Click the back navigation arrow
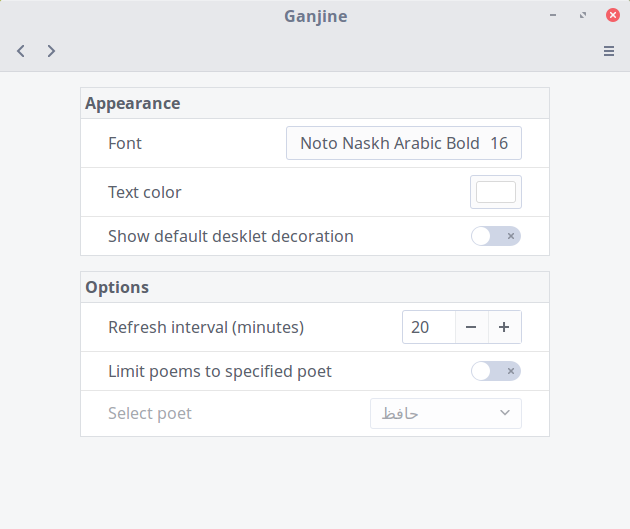Viewport: 630px width, 529px height. (21, 51)
